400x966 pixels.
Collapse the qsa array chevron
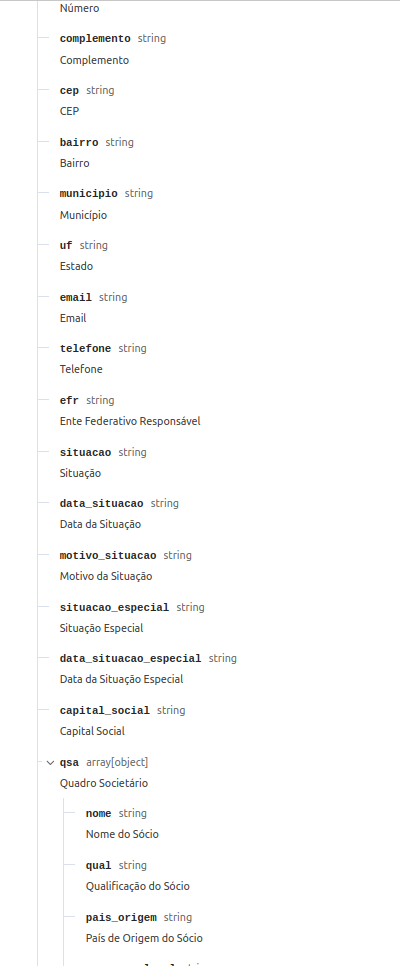coord(51,763)
